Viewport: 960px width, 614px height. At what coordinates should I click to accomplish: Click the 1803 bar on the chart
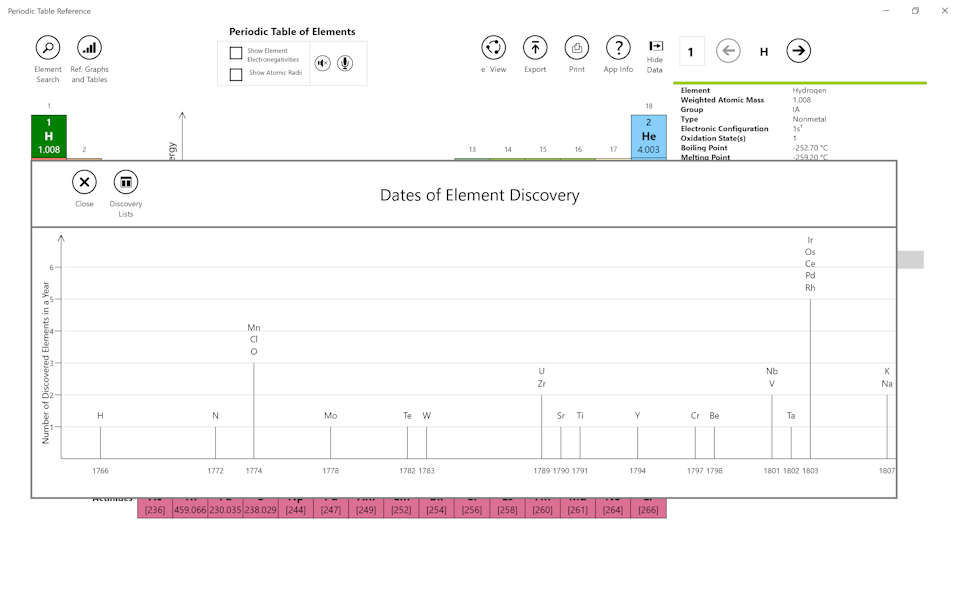point(810,378)
